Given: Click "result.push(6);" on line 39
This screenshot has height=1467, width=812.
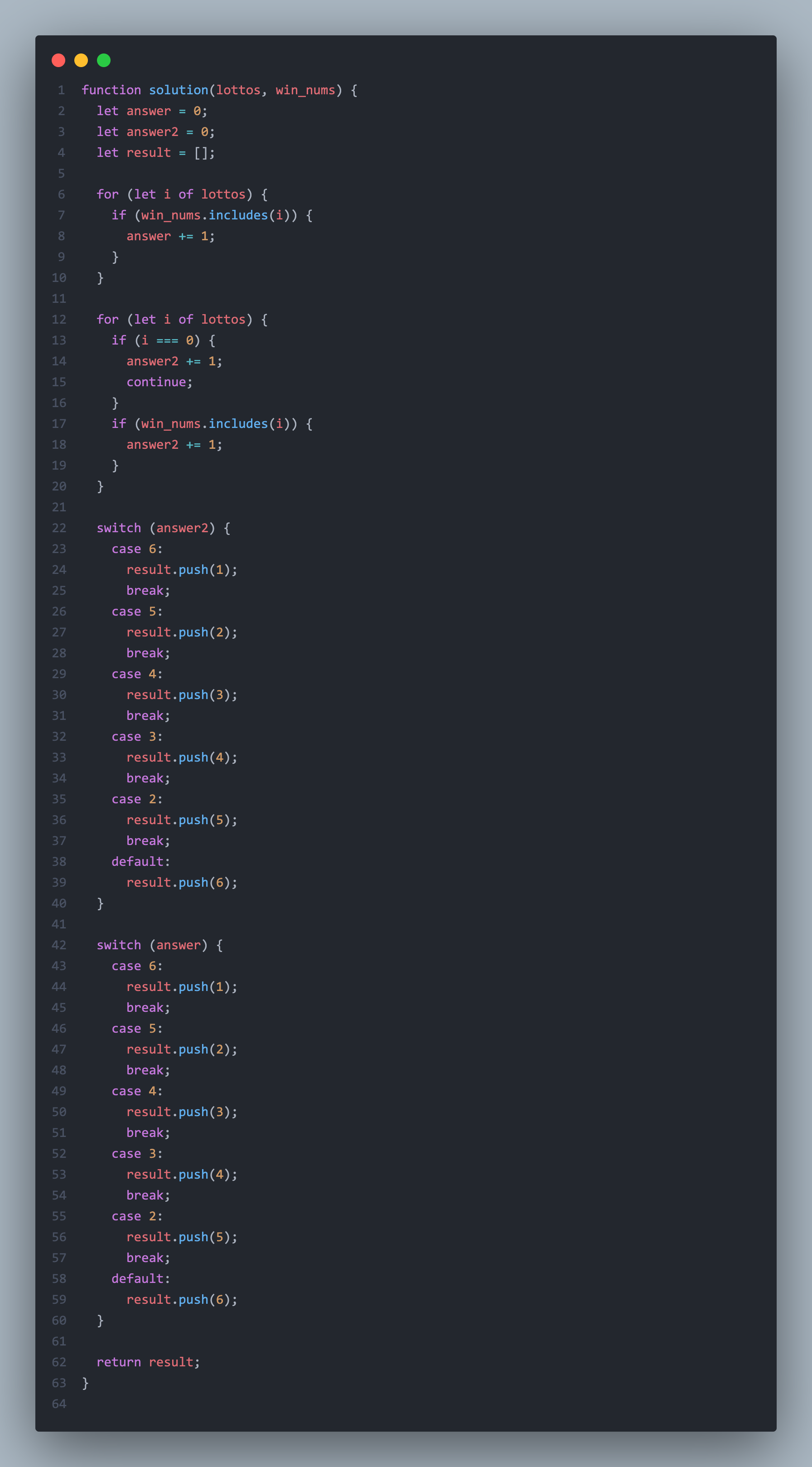Looking at the screenshot, I should click(182, 883).
